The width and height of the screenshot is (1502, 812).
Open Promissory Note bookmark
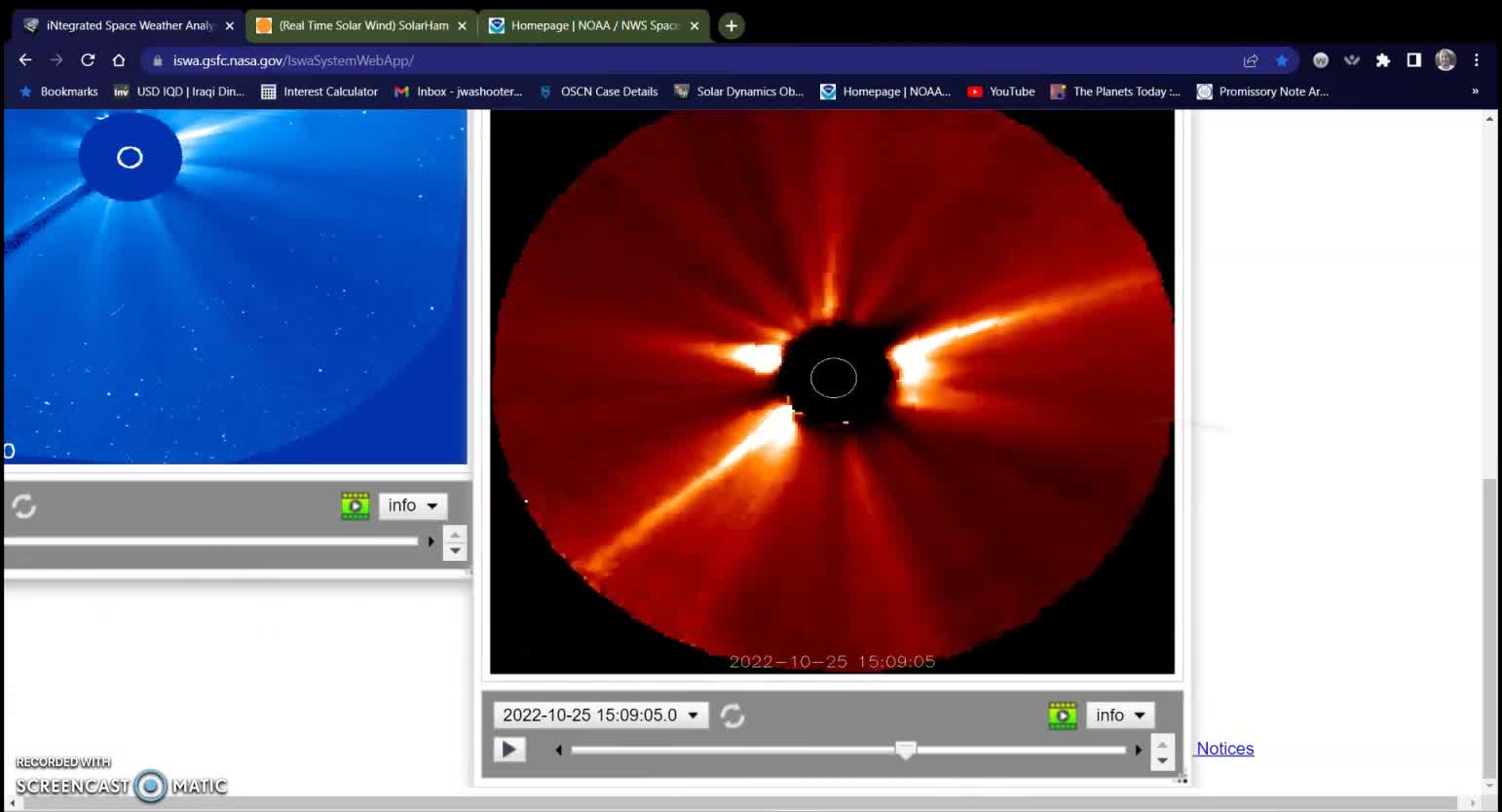pyautogui.click(x=1262, y=92)
